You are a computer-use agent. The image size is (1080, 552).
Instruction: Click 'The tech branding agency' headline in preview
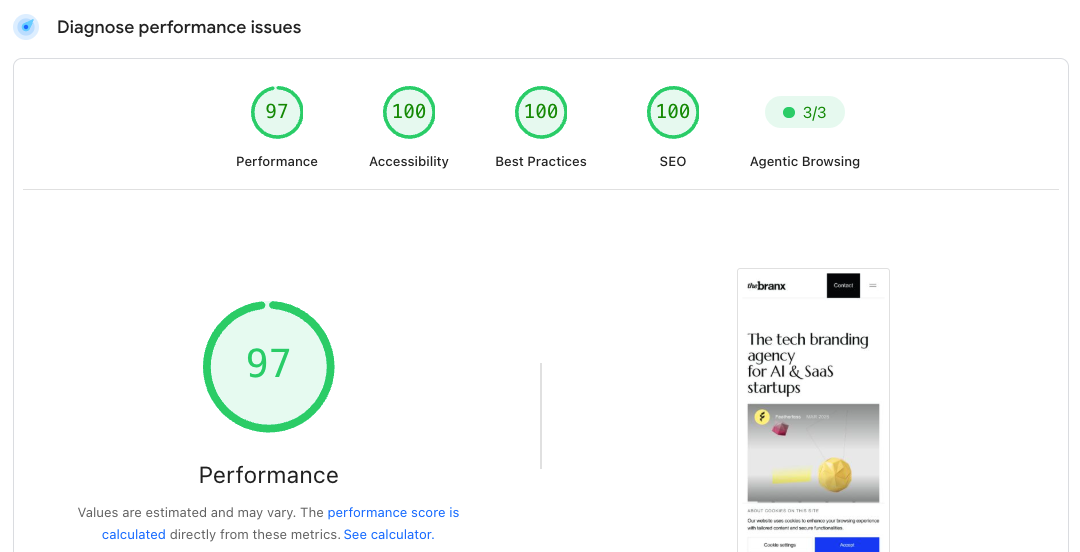point(808,363)
